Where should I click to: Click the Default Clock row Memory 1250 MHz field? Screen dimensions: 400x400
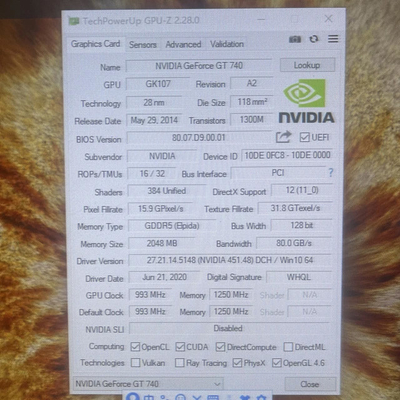coord(231,312)
